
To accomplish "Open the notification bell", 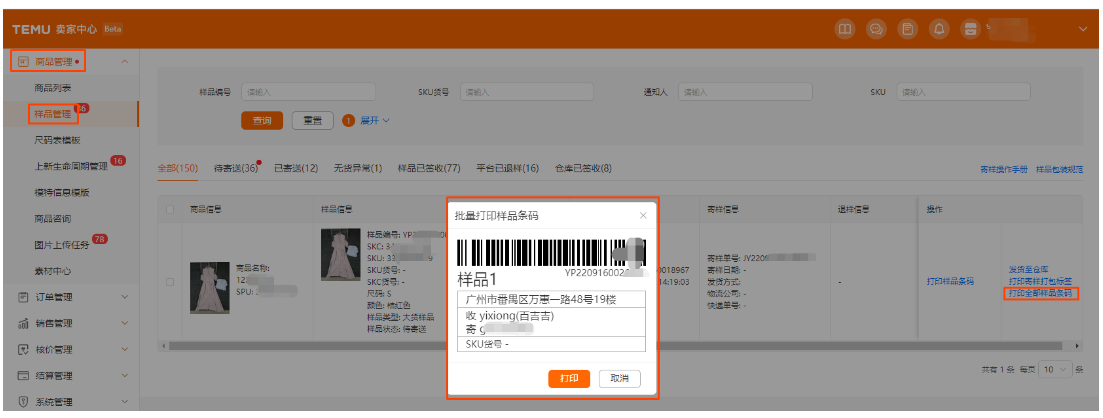I will click(939, 29).
